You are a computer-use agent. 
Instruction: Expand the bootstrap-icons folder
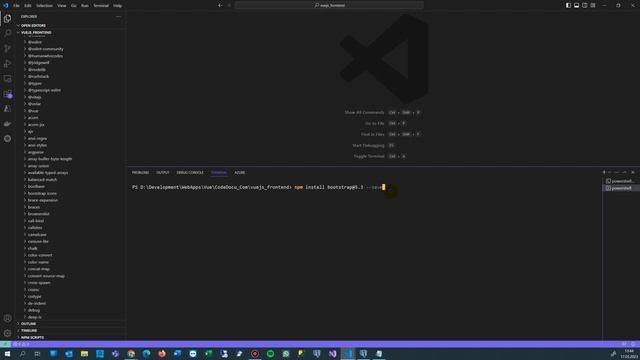coord(42,193)
